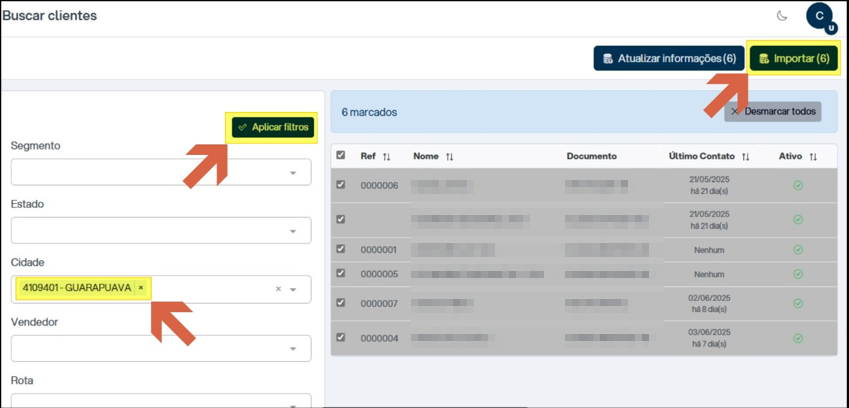
Task: Click the Buscar clientes page title
Action: click(49, 16)
